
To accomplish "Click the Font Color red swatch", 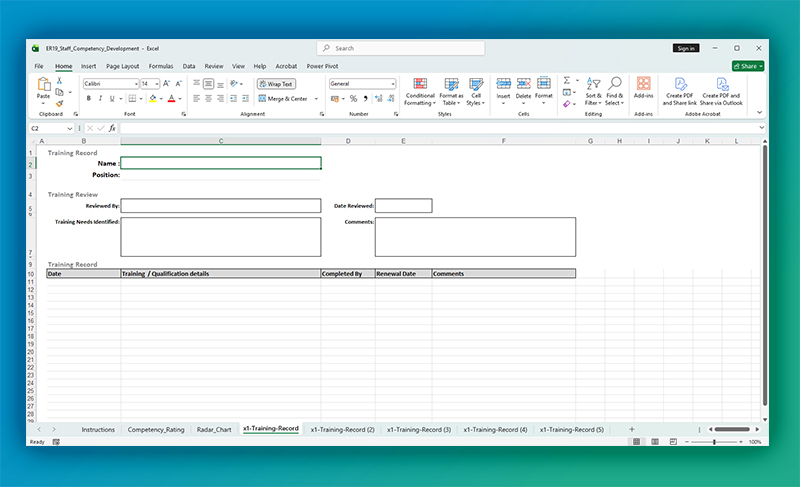I will [x=171, y=99].
